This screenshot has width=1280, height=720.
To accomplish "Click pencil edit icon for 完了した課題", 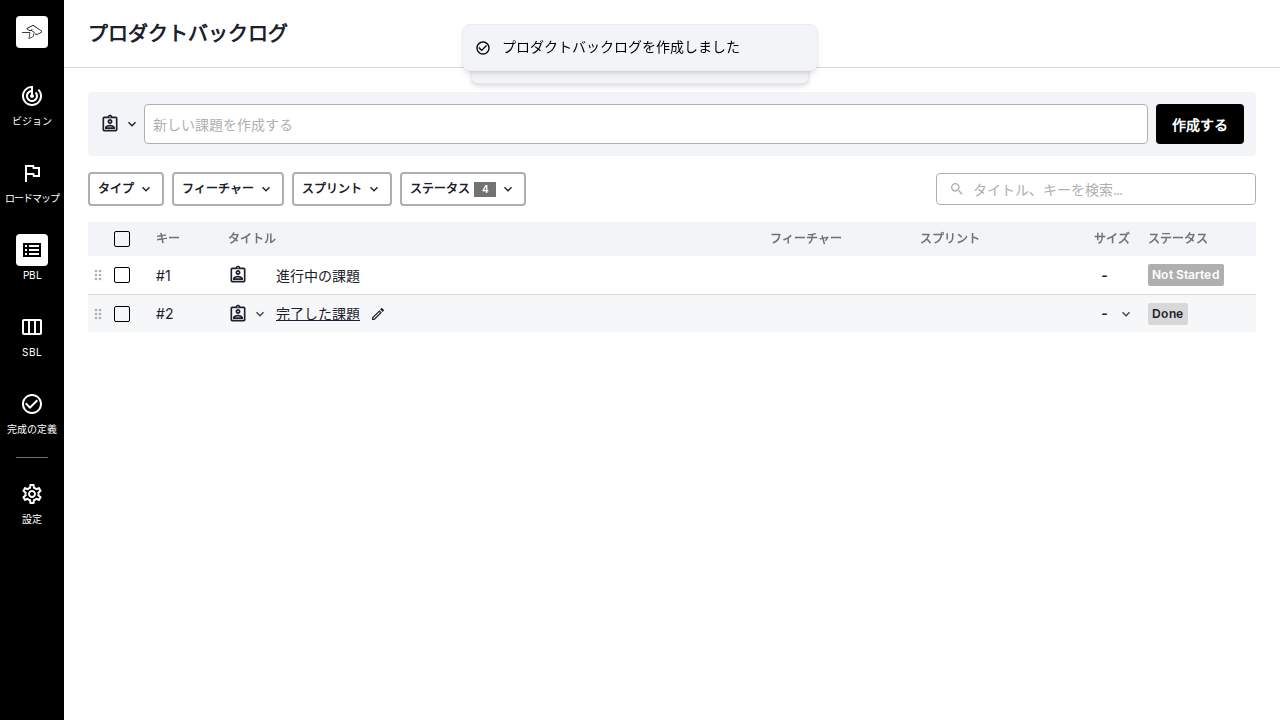I will pos(378,314).
